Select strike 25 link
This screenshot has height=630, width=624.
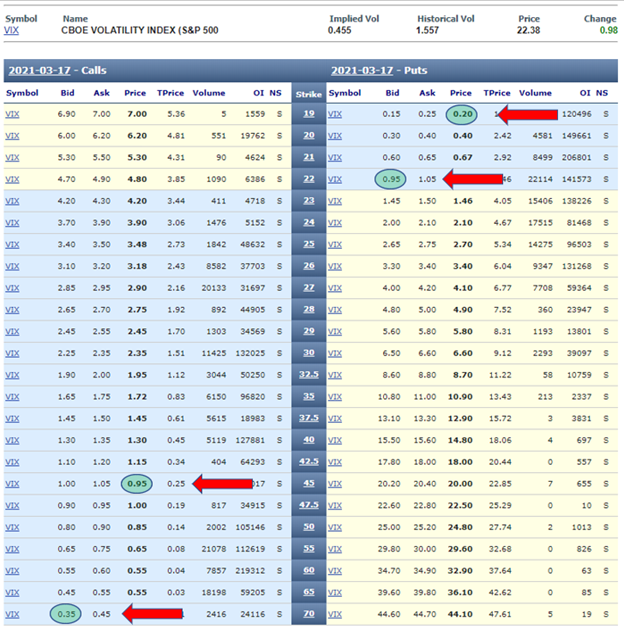(309, 244)
